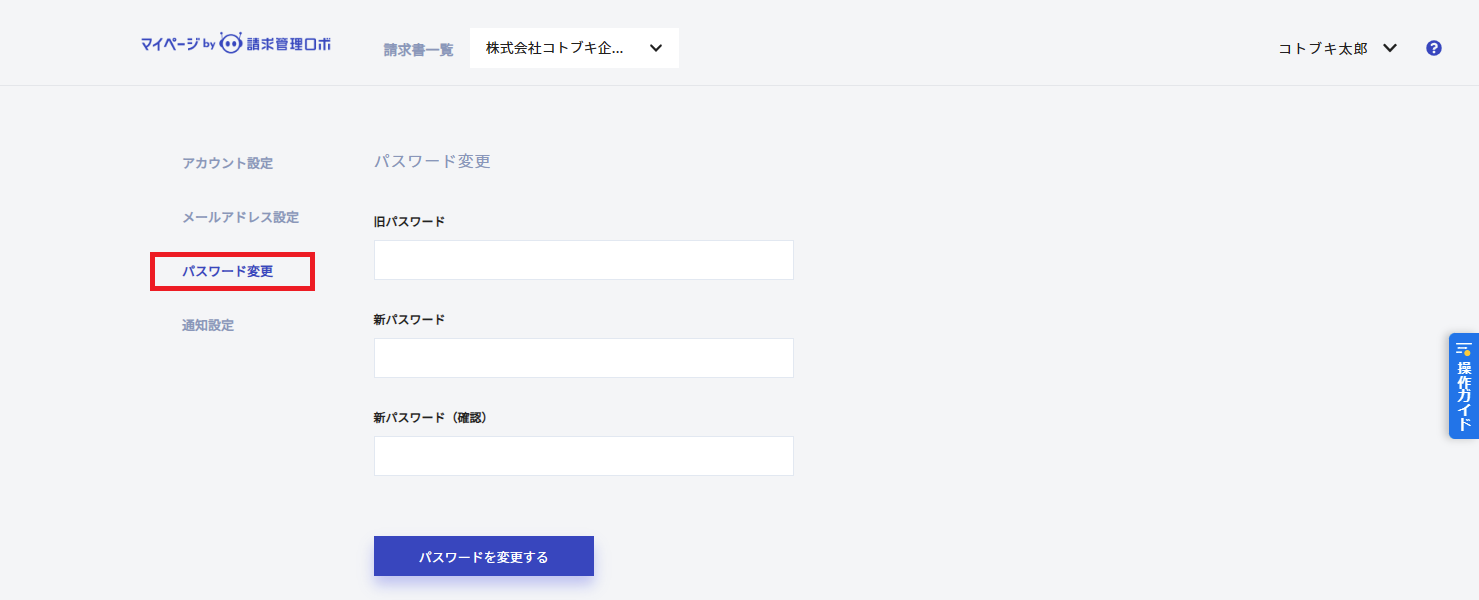This screenshot has height=600, width=1479.
Task: Click the マイページ logo text
Action: 170,44
